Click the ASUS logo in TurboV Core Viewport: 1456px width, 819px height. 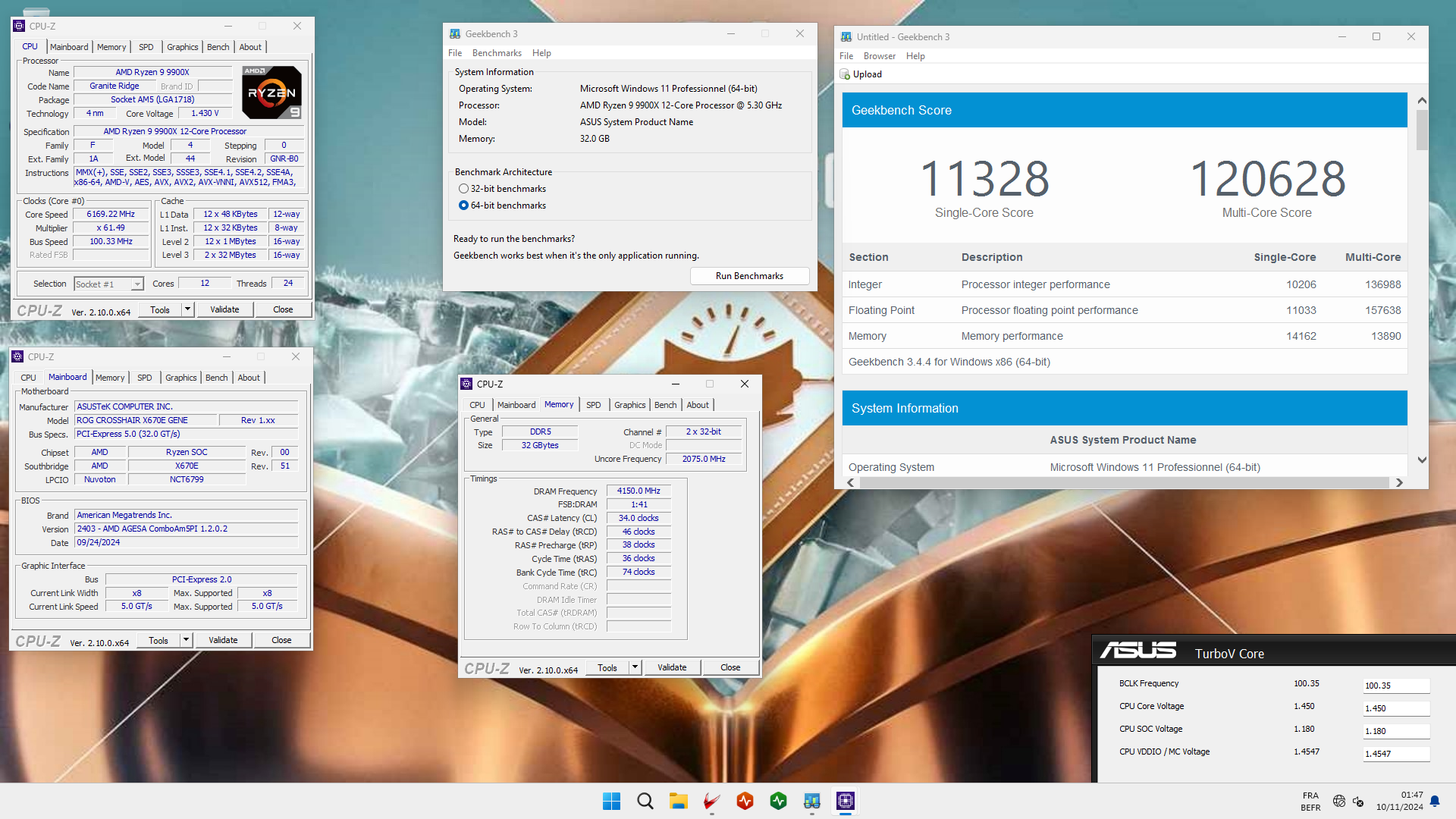click(x=1138, y=651)
